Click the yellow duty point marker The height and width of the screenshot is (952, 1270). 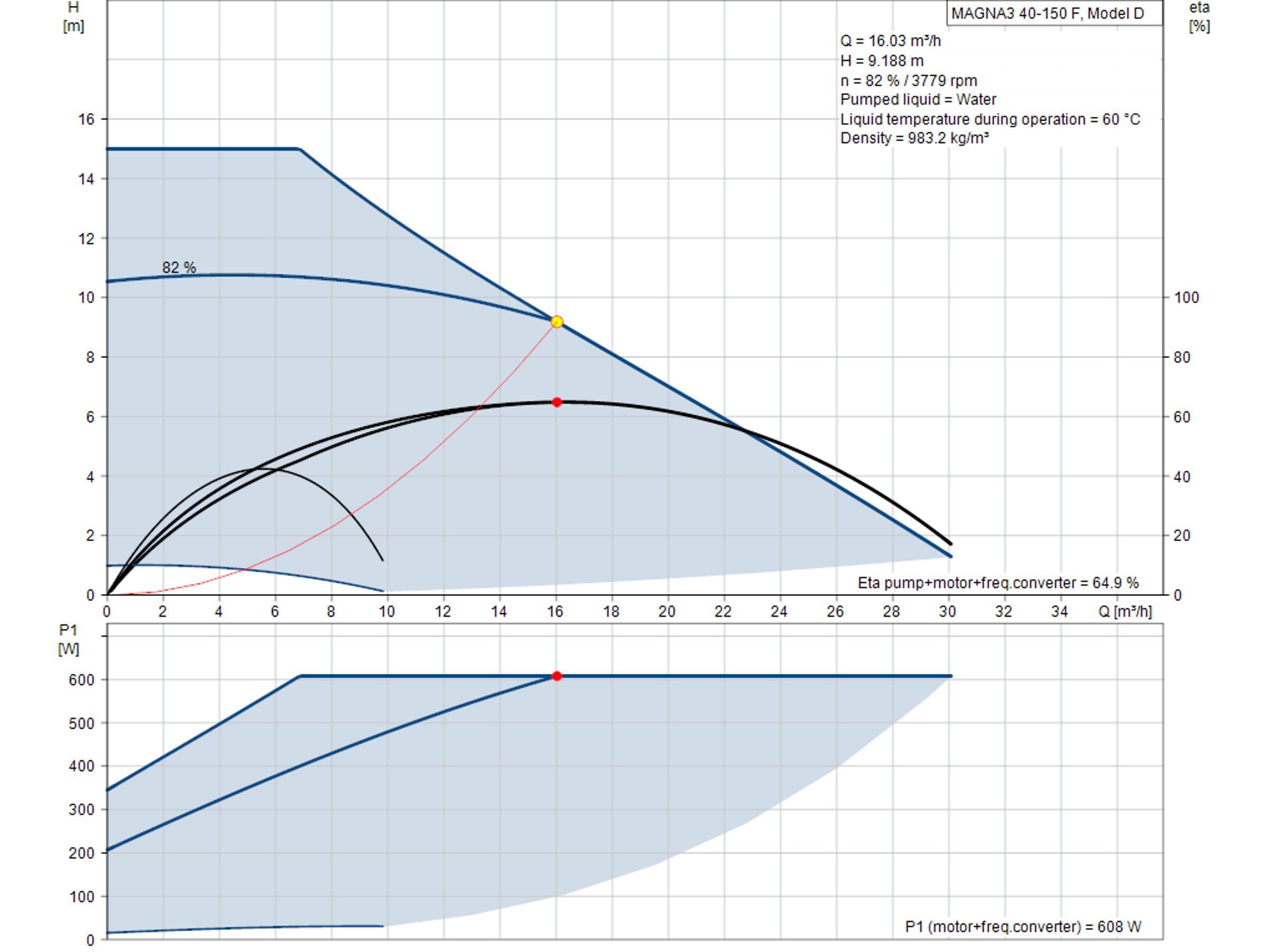[556, 322]
